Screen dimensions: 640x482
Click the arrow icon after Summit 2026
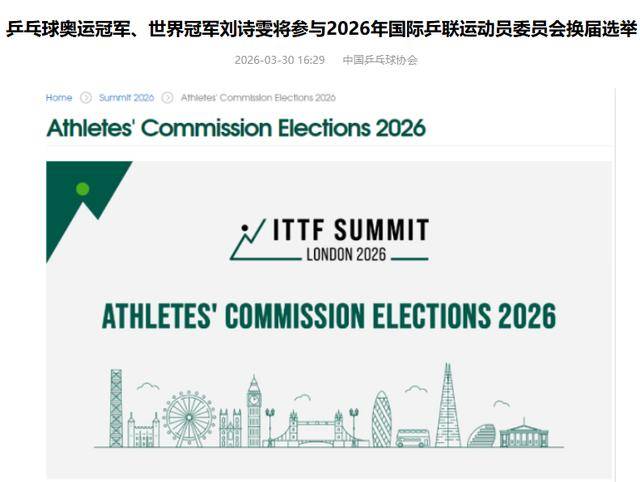(x=167, y=98)
